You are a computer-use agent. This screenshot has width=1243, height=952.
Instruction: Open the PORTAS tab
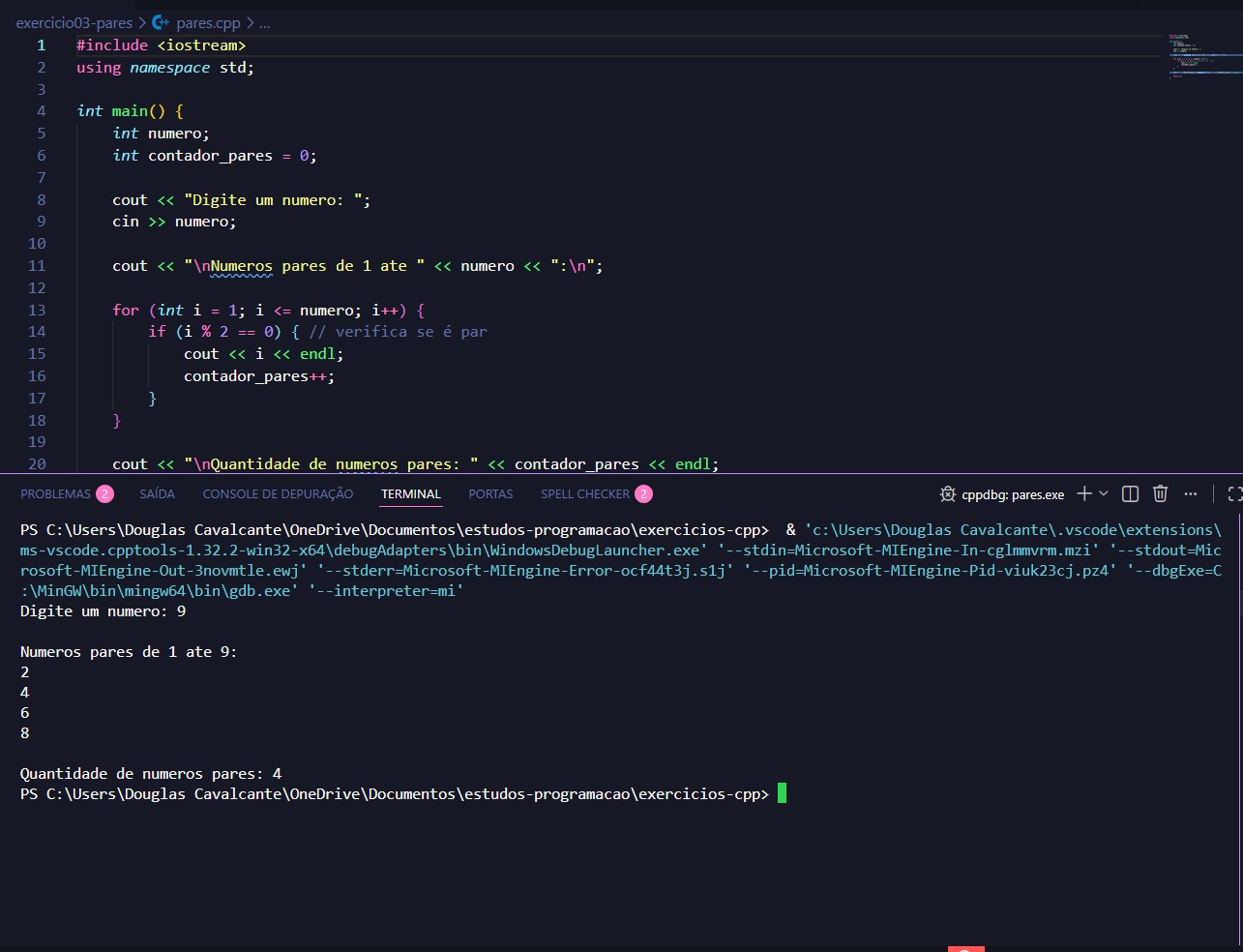[x=490, y=494]
